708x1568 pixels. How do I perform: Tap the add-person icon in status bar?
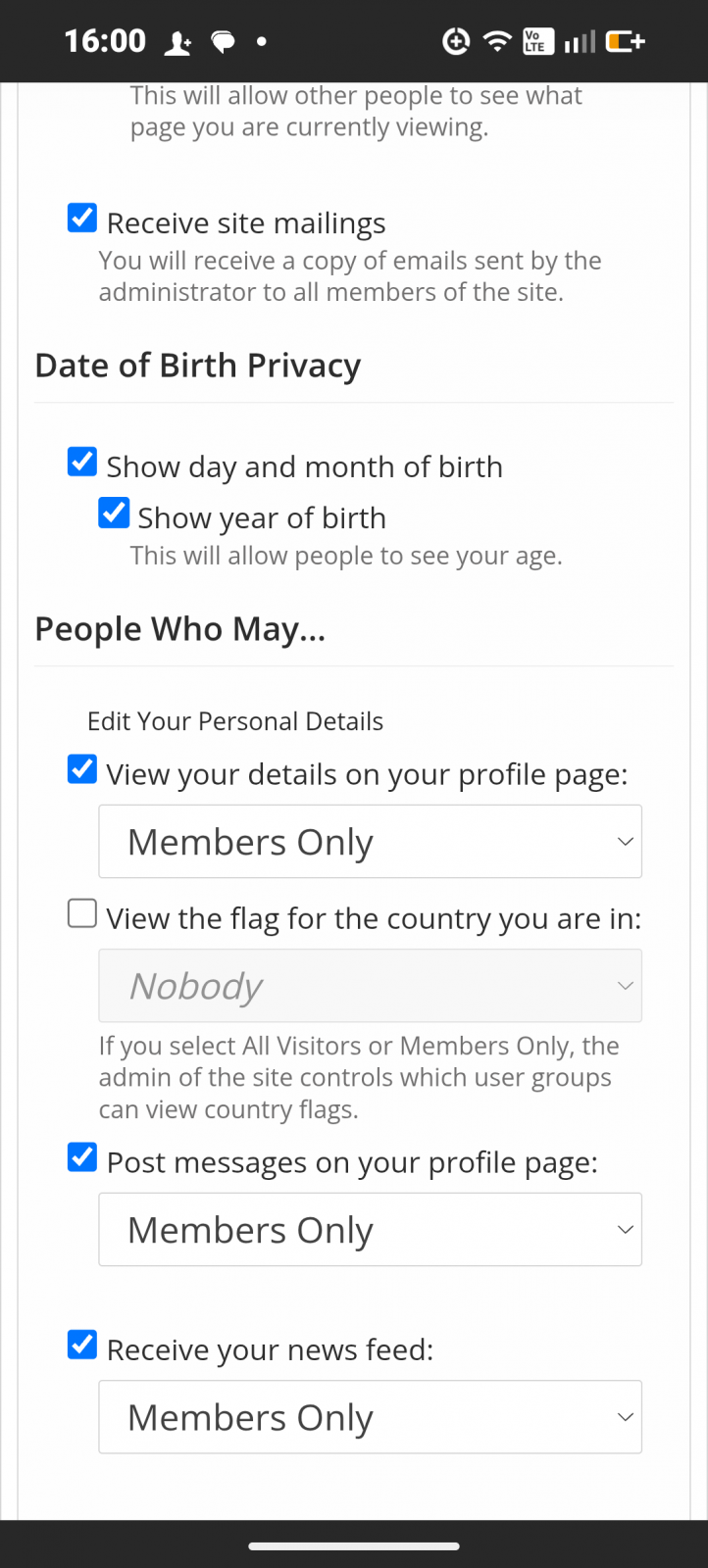point(177,41)
